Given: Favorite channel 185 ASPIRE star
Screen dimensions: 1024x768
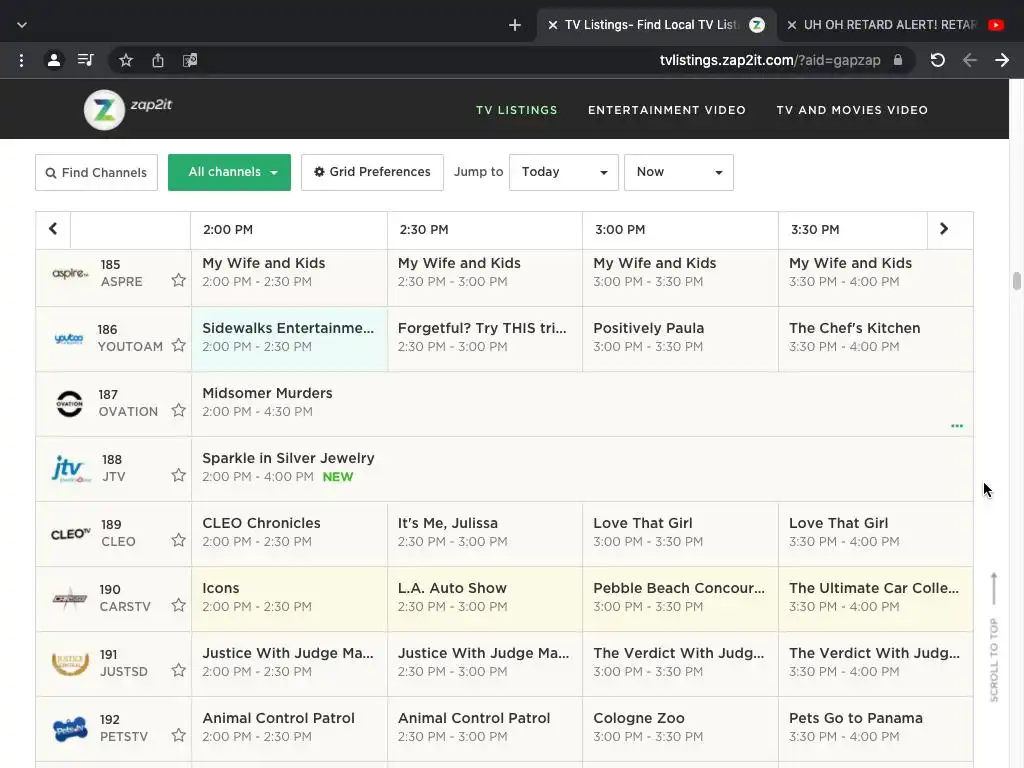Looking at the screenshot, I should 178,280.
